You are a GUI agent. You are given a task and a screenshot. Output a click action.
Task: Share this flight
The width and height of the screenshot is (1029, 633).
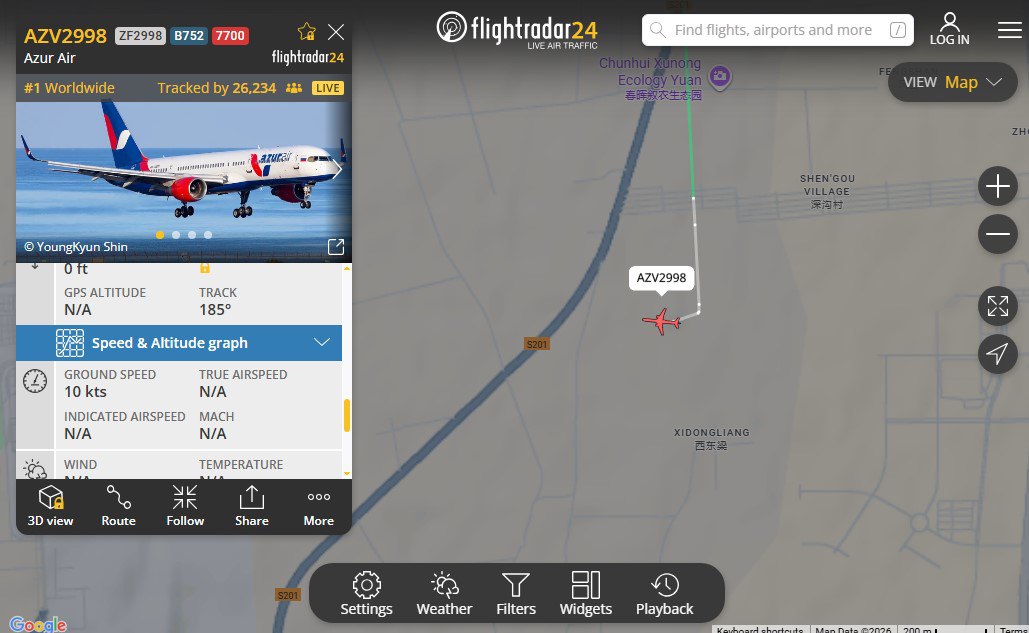click(252, 506)
